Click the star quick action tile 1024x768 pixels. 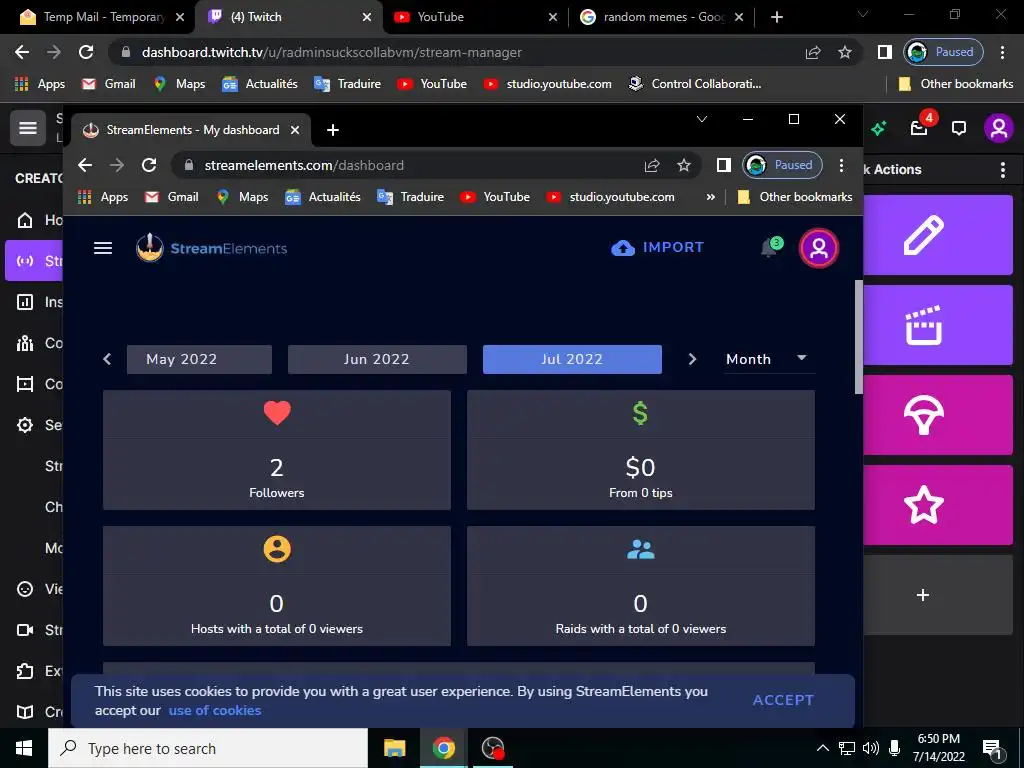(938, 505)
